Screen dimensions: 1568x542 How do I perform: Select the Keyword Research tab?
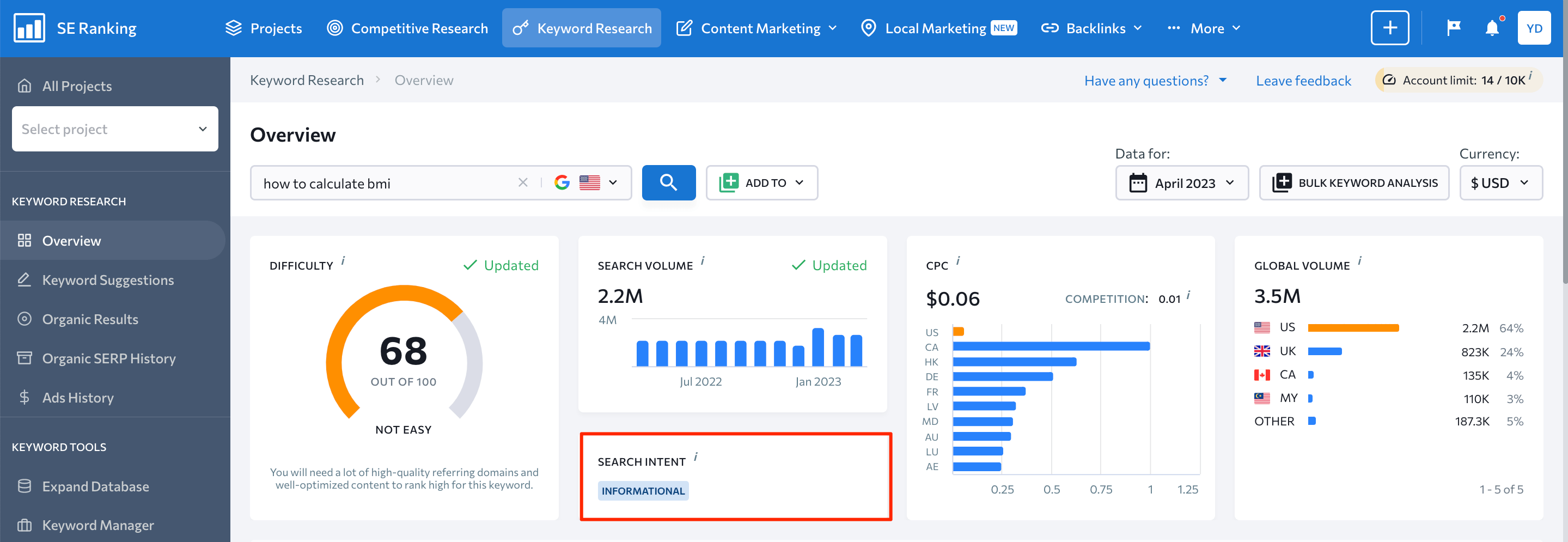581,28
